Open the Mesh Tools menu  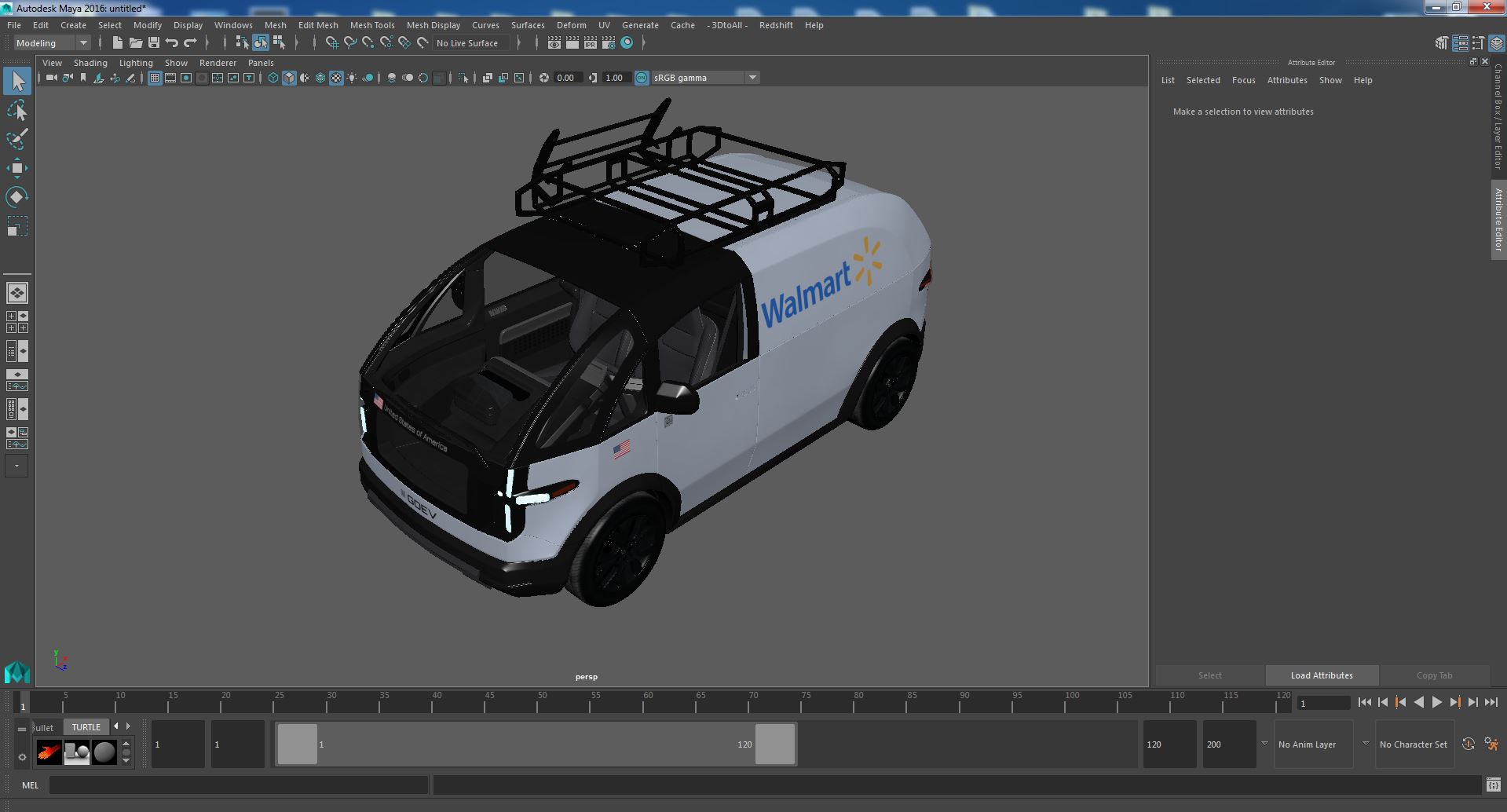(372, 25)
